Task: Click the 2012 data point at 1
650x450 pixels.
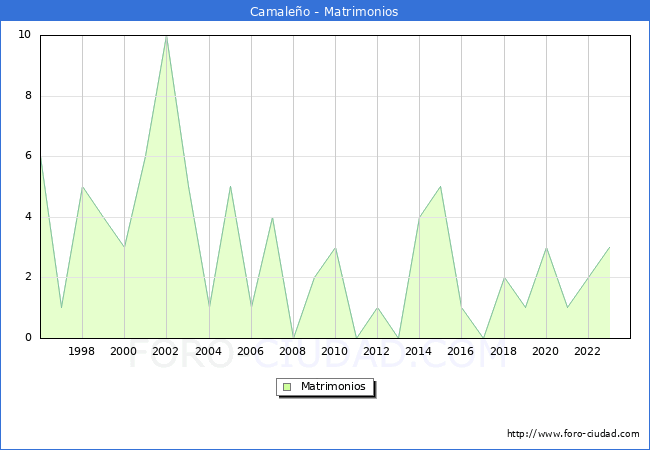Action: pyautogui.click(x=377, y=308)
